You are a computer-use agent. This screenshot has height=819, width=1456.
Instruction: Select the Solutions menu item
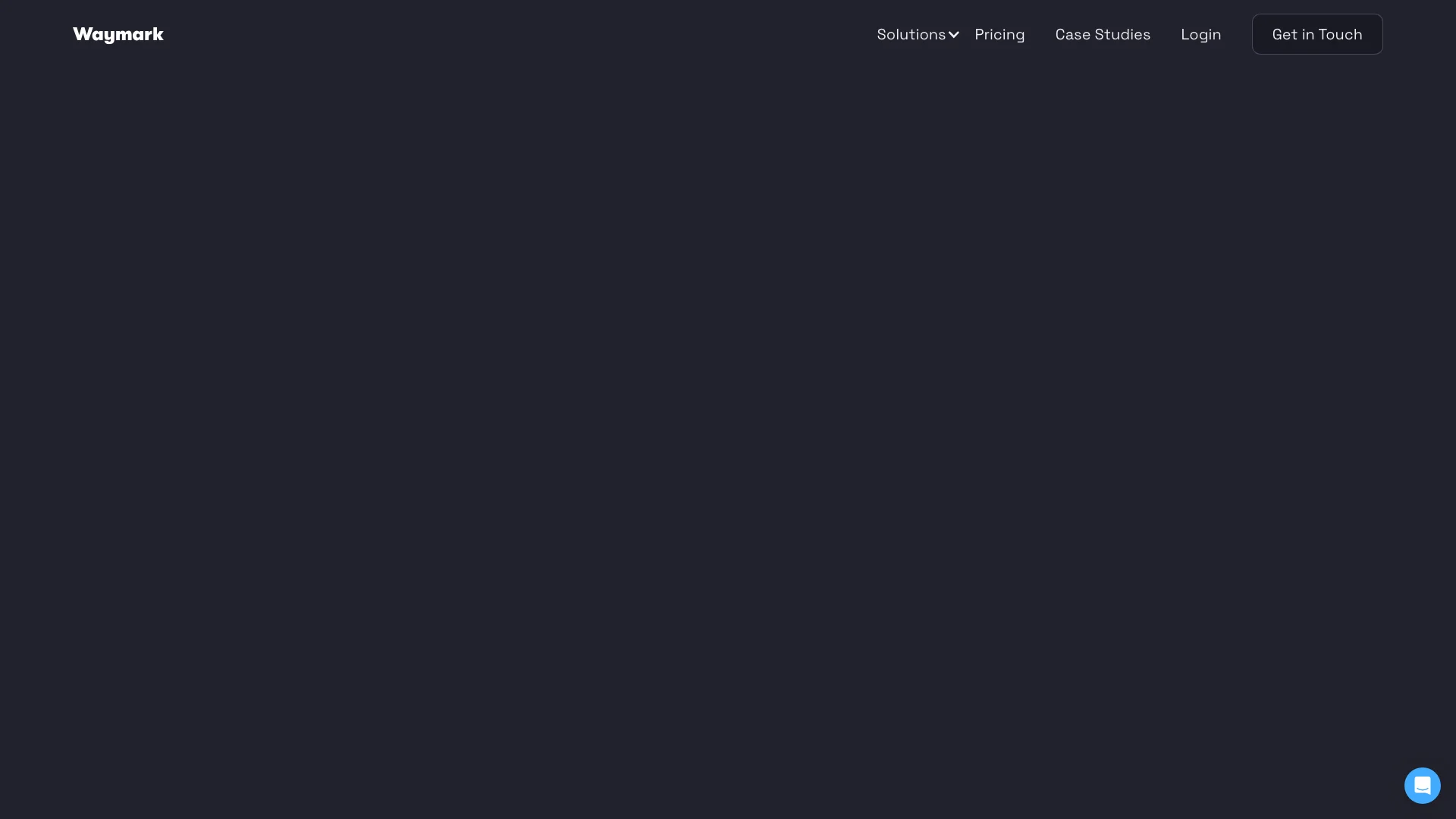pos(911,34)
